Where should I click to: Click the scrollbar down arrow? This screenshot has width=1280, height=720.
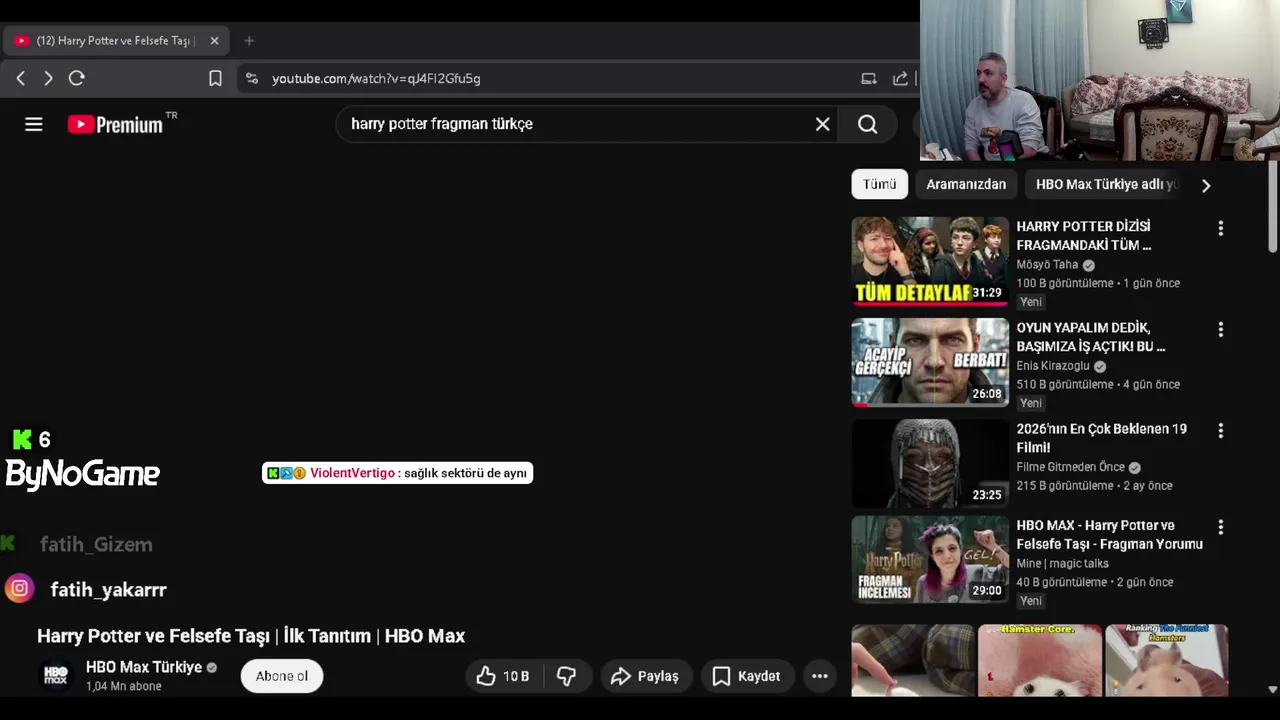(1272, 689)
